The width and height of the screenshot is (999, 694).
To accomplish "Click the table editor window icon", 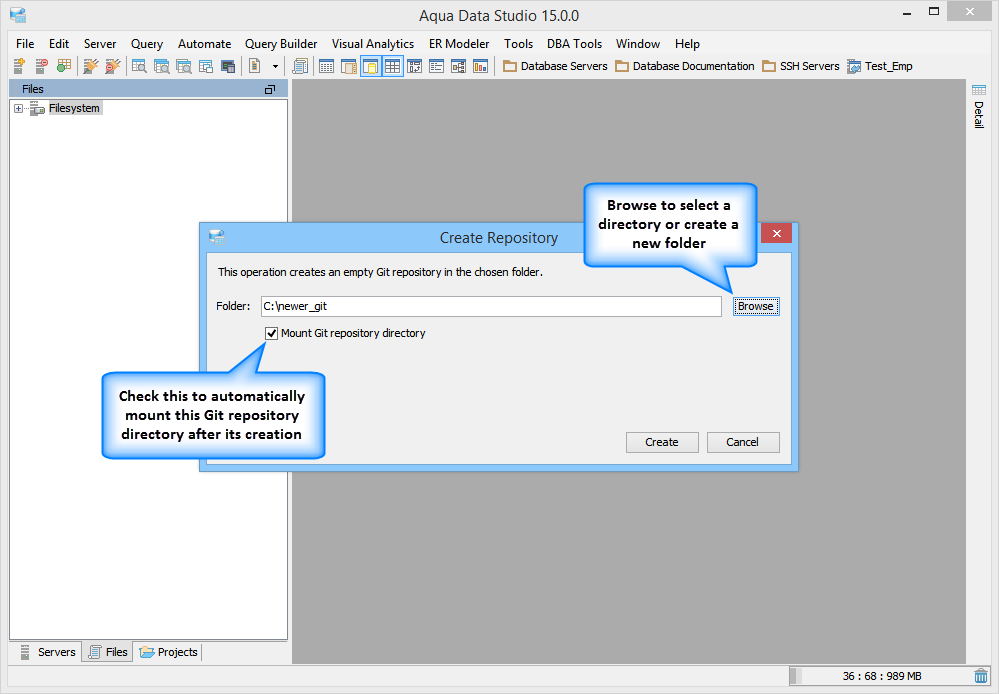I will (x=326, y=66).
